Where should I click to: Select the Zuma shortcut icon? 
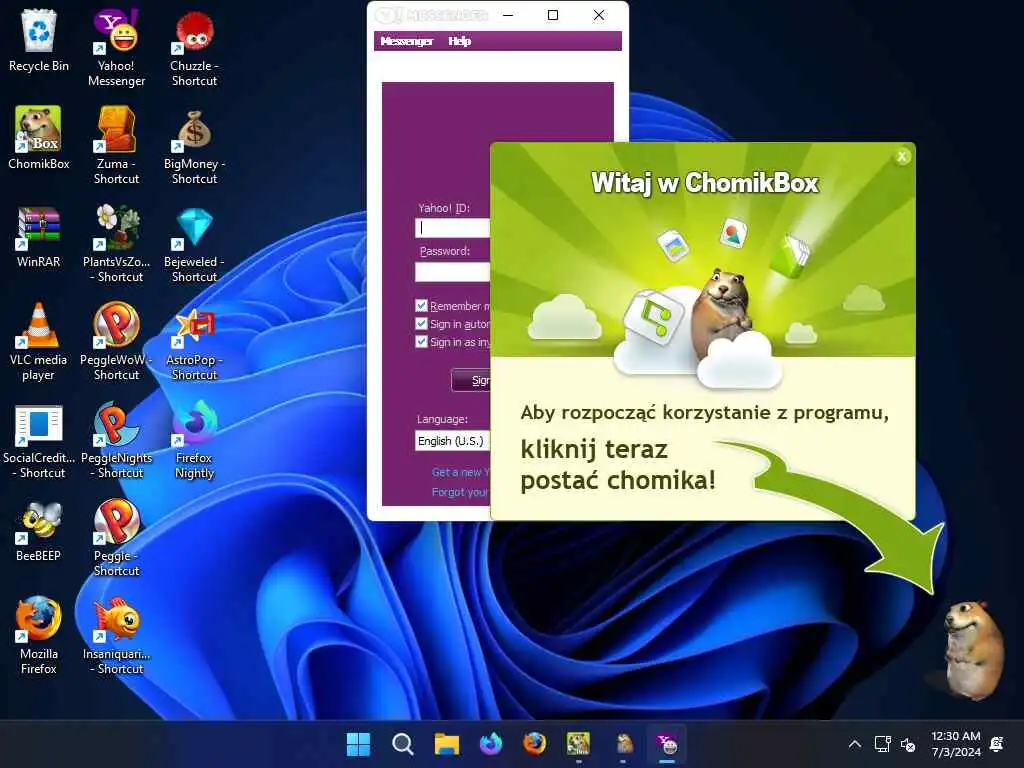coord(116,145)
